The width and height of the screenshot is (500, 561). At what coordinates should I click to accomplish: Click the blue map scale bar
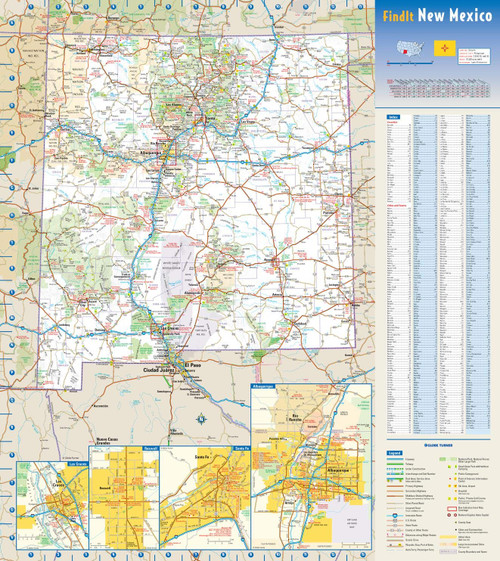pyautogui.click(x=410, y=63)
